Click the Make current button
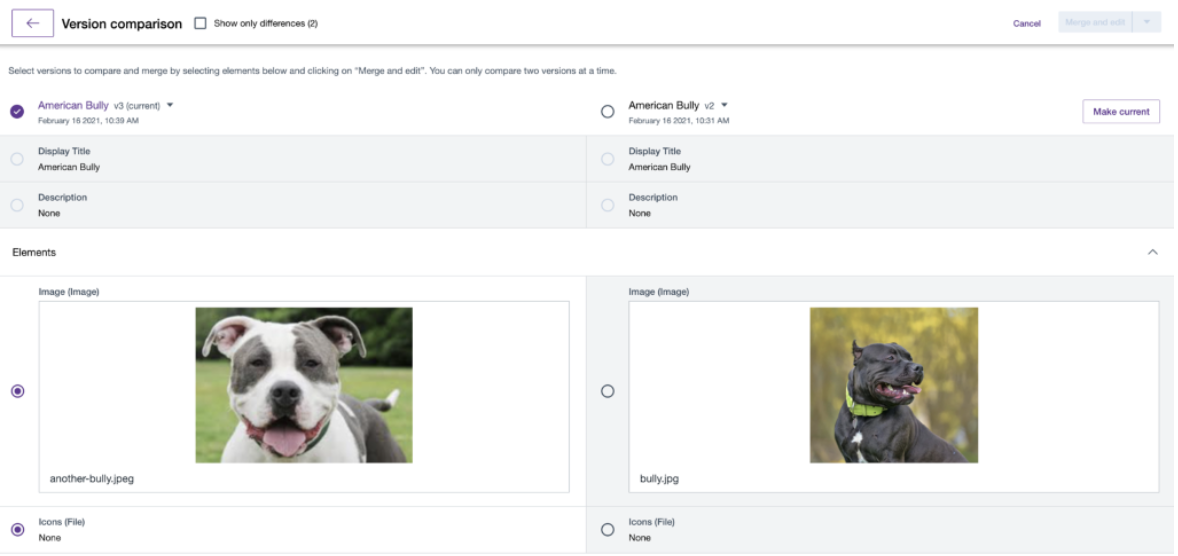Viewport: 1178px width, 556px height. [x=1120, y=112]
